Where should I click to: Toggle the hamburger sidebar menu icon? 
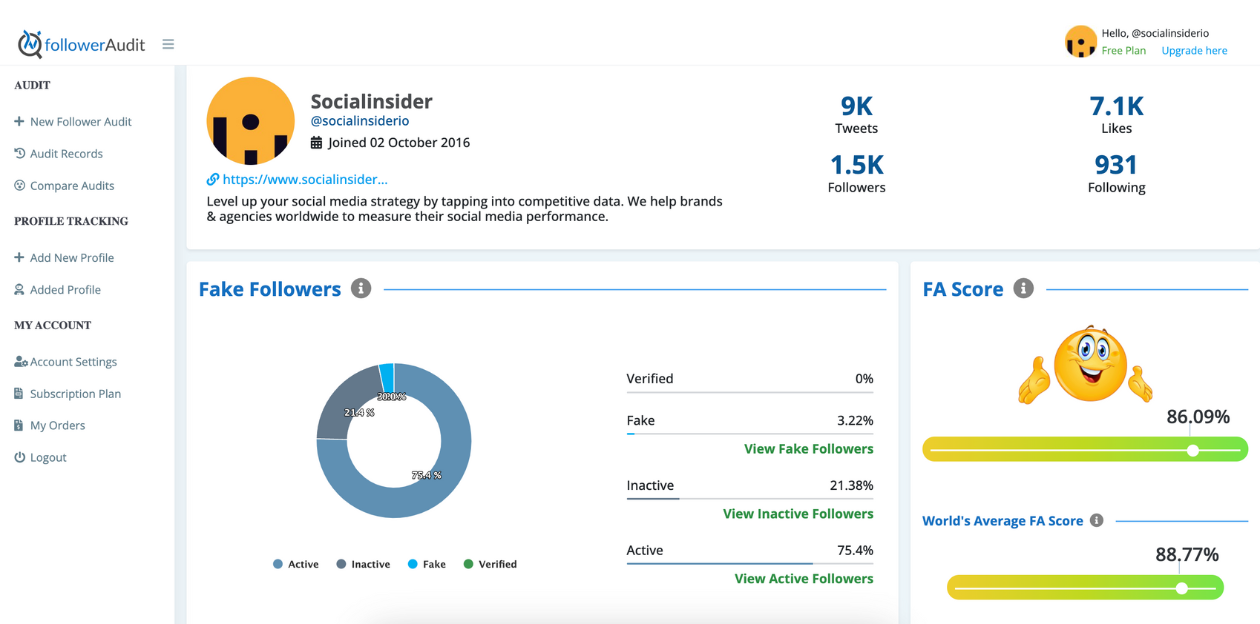click(168, 44)
